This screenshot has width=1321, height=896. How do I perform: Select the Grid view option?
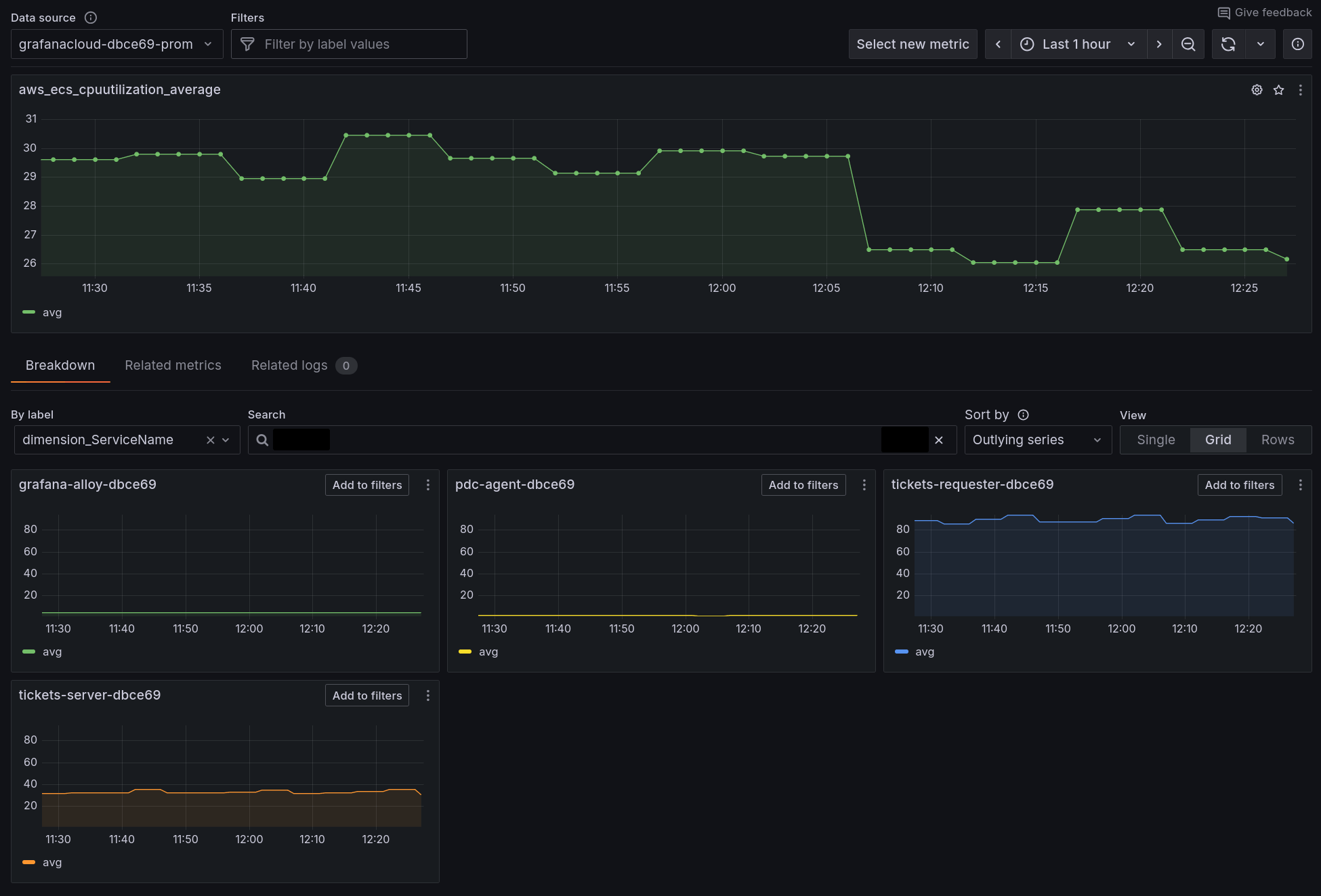(x=1218, y=440)
